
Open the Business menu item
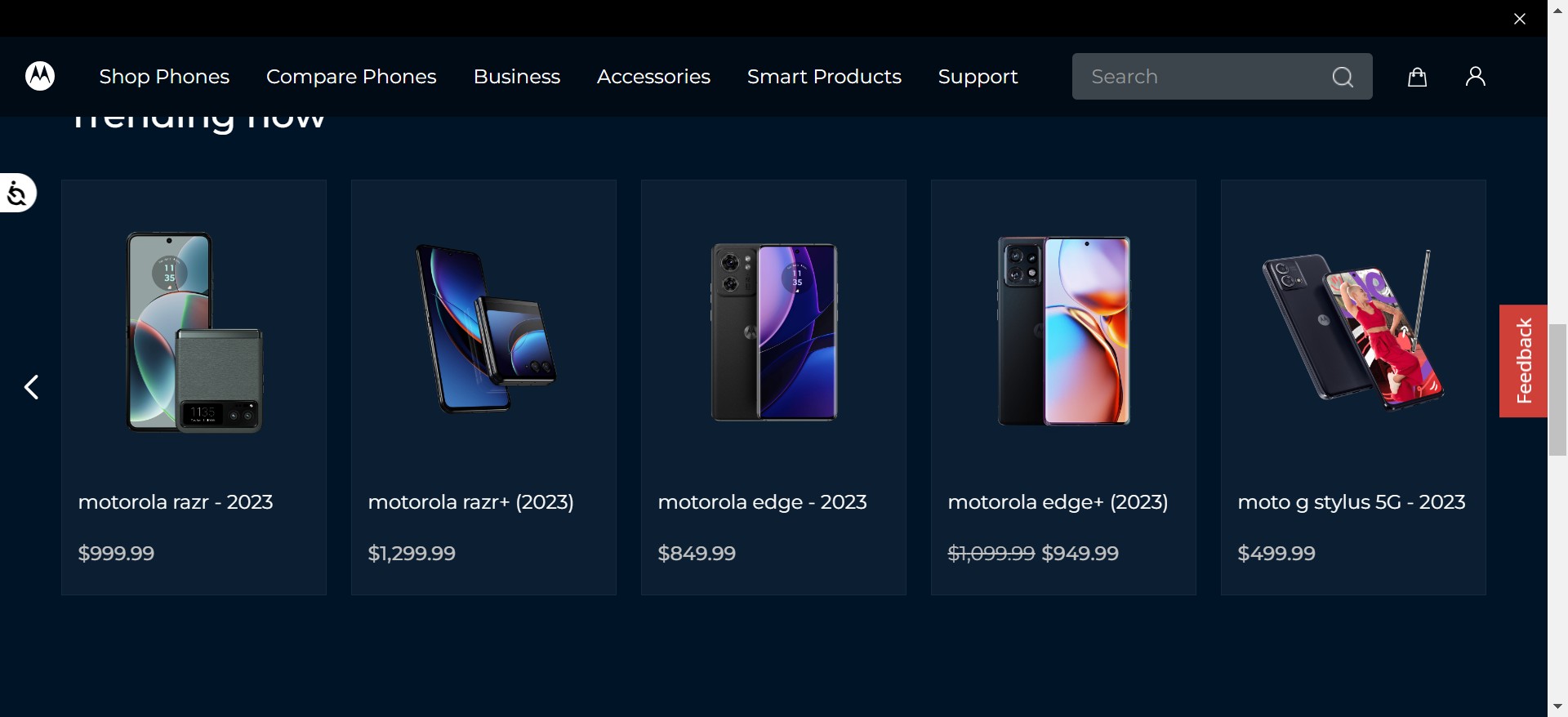(516, 77)
